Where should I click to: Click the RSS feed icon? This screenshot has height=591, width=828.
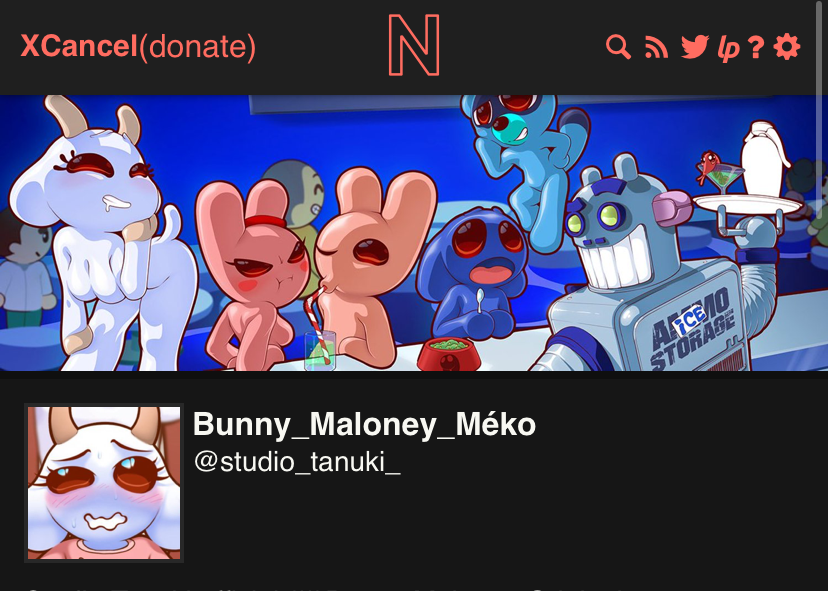click(x=656, y=47)
